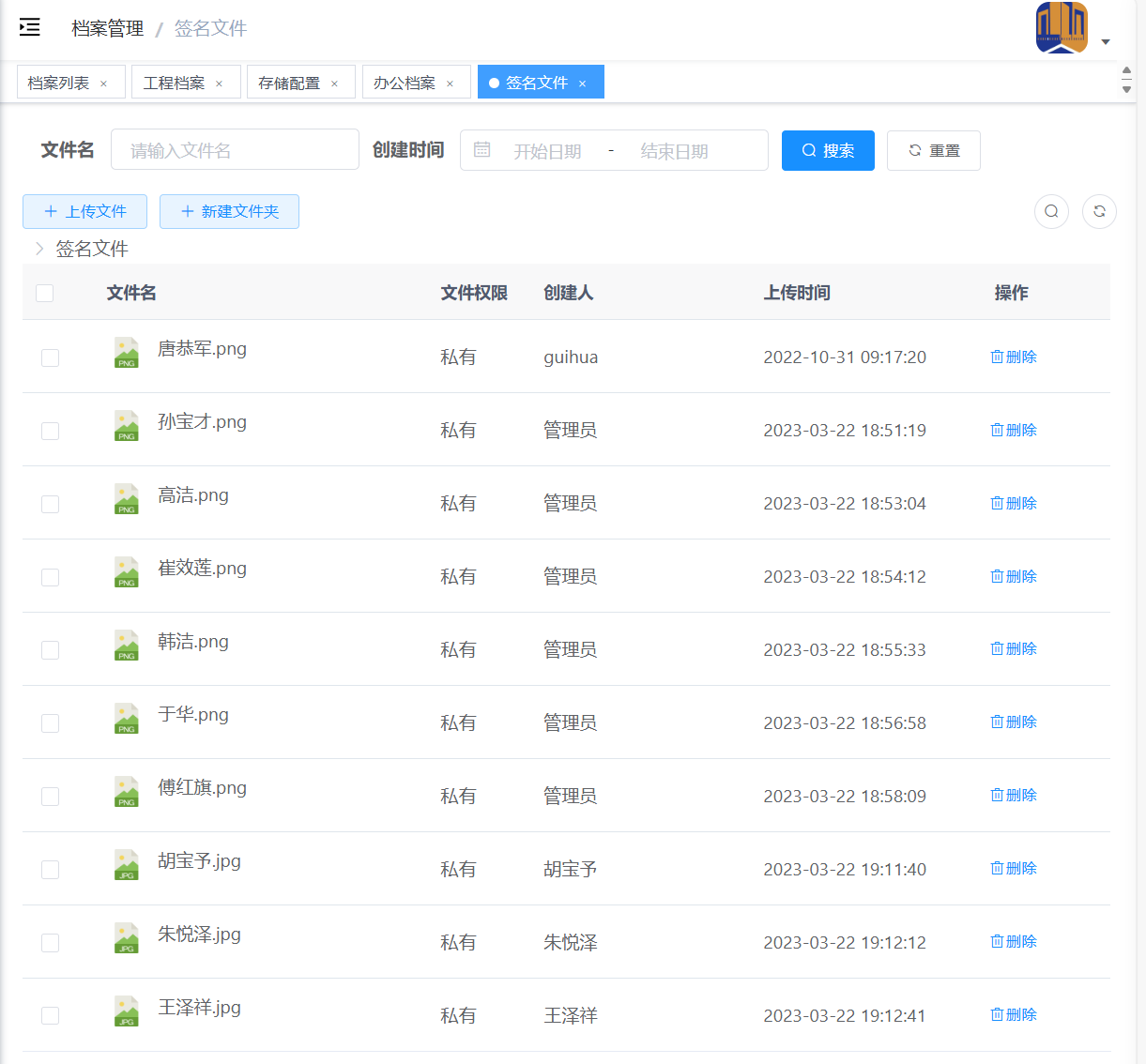The image size is (1146, 1064).
Task: Delete 韩洁.png via 删除 link
Action: [1014, 648]
